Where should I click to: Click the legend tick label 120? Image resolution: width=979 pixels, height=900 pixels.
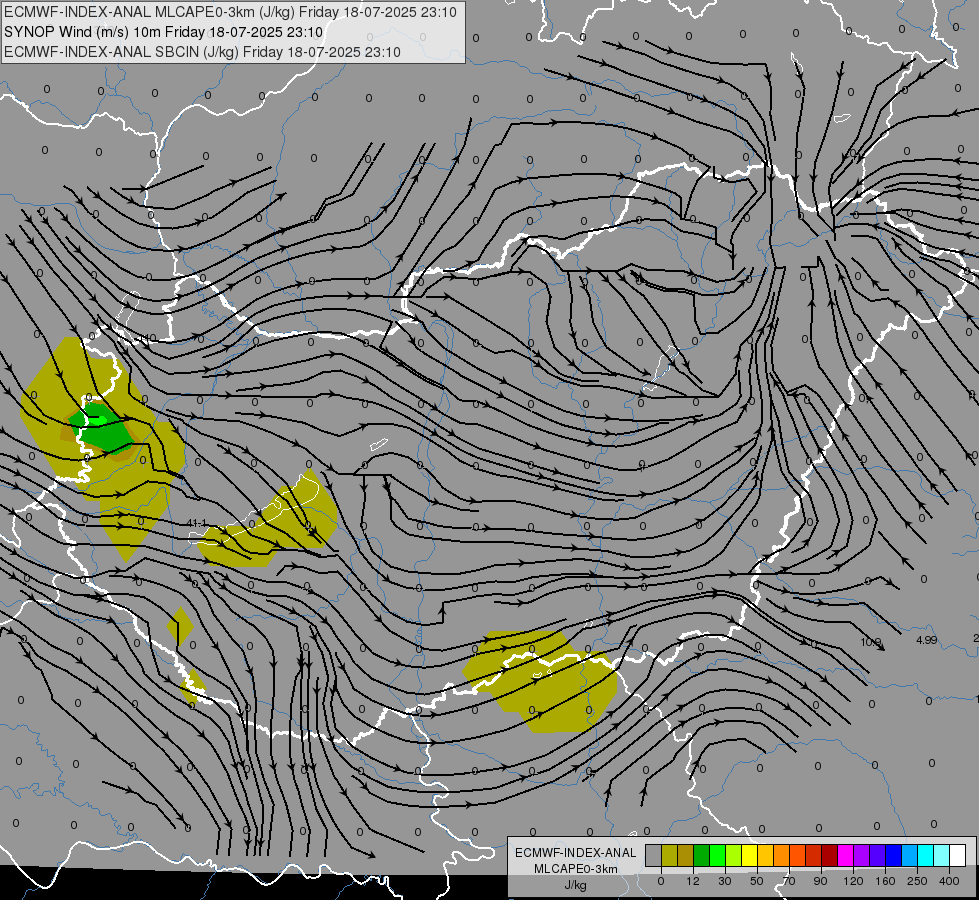[x=854, y=881]
